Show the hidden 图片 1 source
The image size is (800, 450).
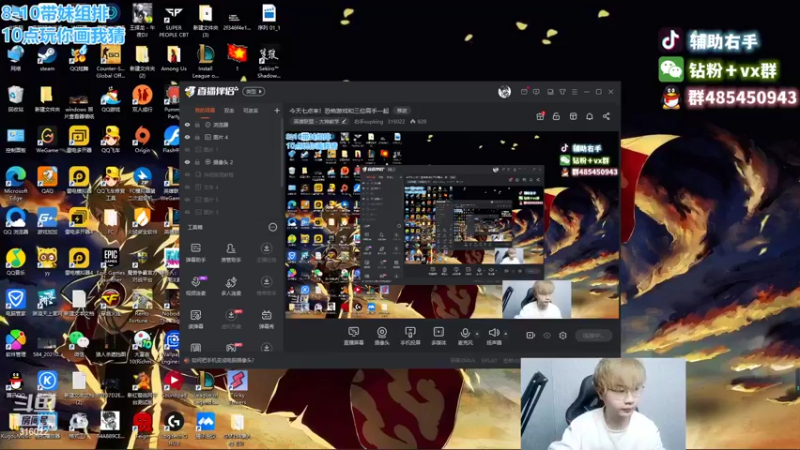187,149
